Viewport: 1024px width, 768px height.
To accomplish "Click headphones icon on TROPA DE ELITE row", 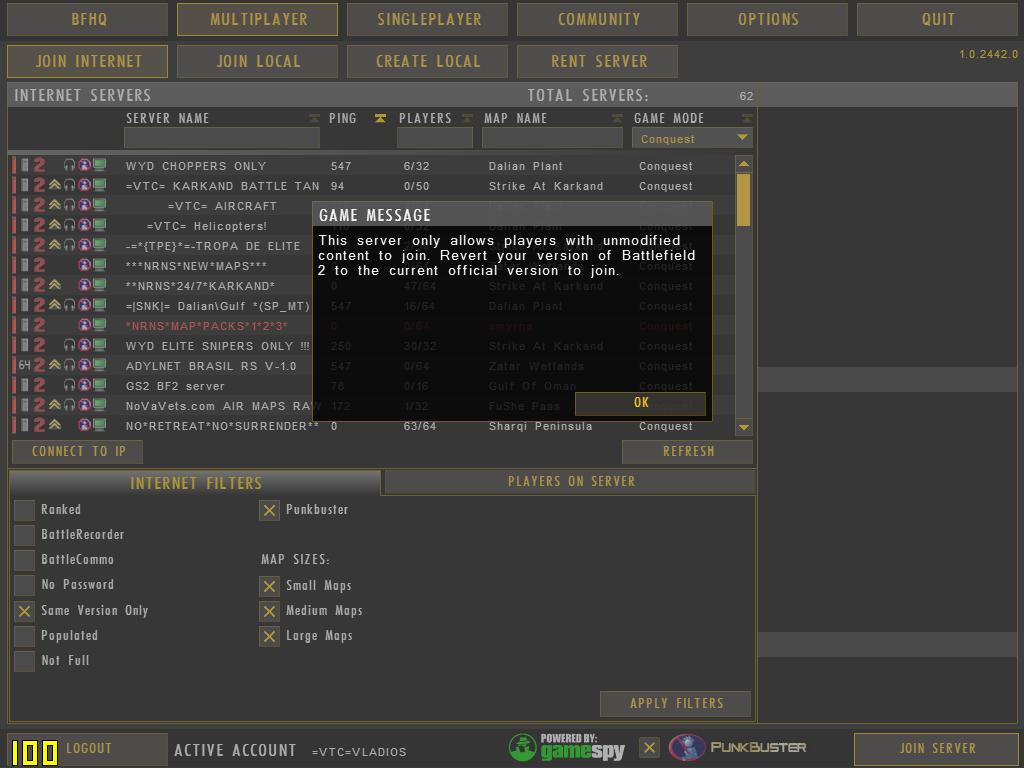I will tap(69, 245).
